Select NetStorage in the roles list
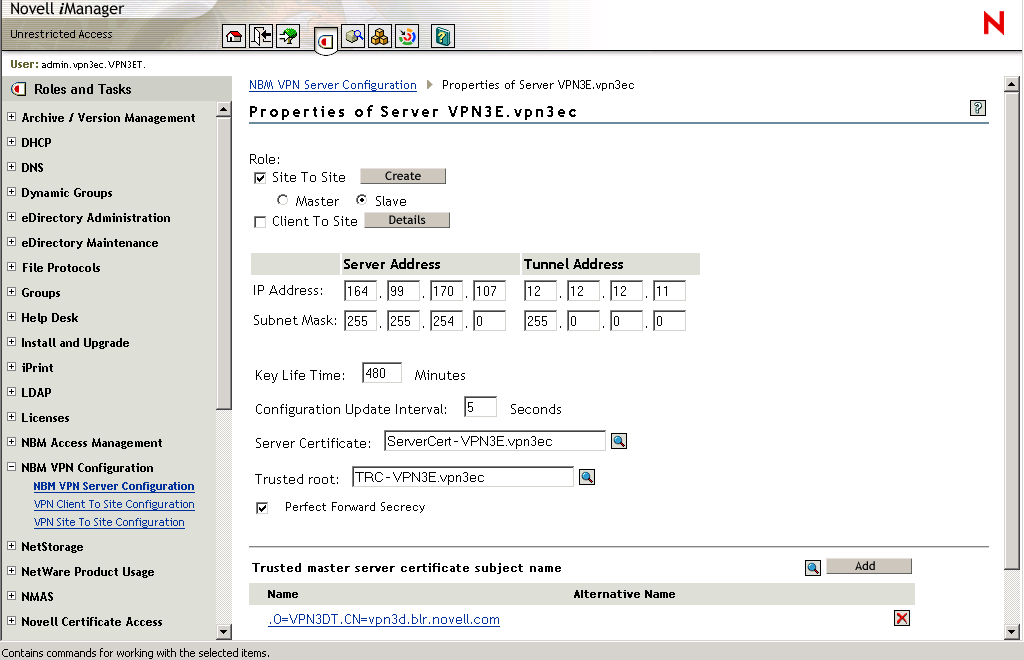Image resolution: width=1024 pixels, height=660 pixels. pos(52,547)
